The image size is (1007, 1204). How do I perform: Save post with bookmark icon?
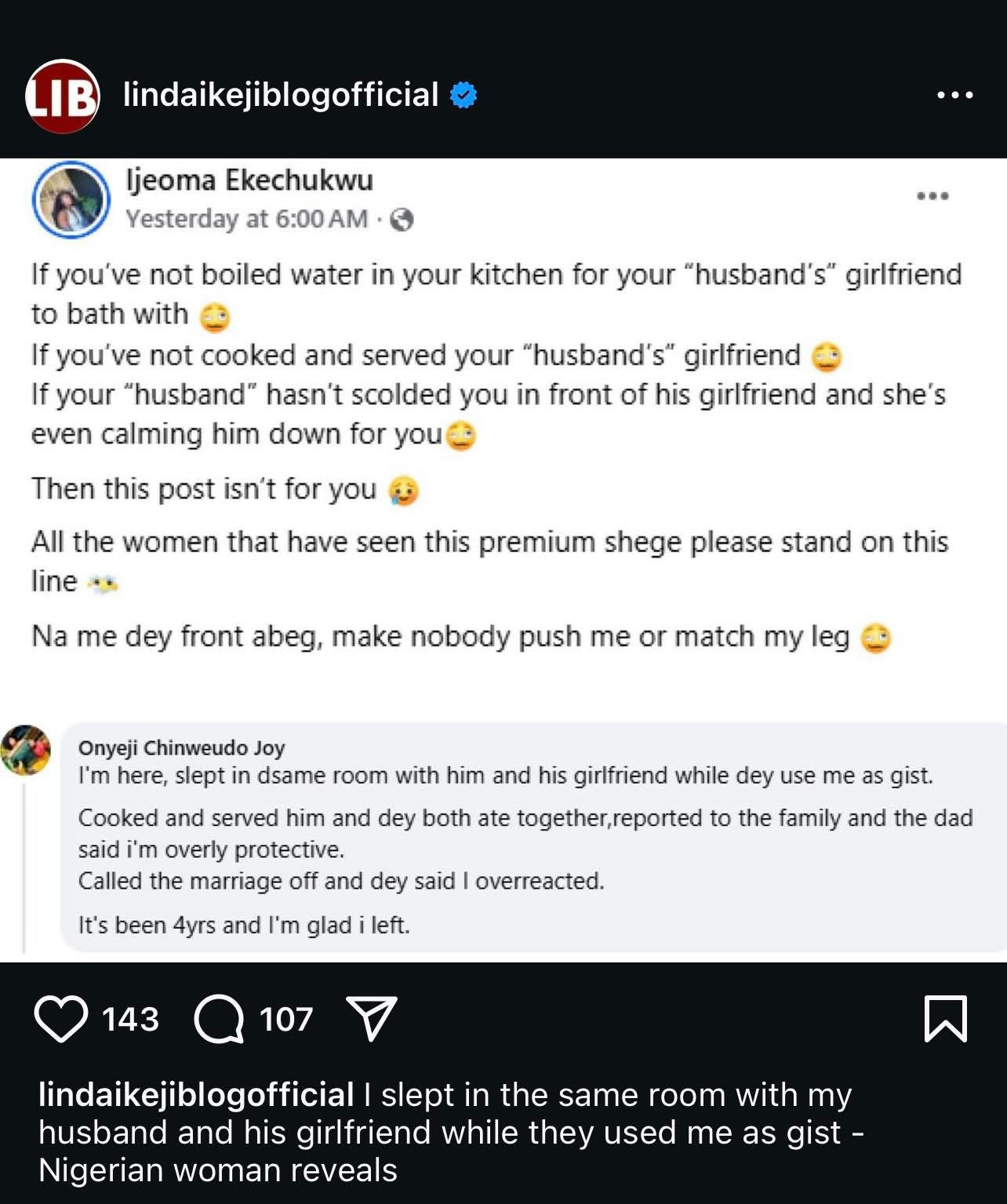pyautogui.click(x=945, y=1018)
